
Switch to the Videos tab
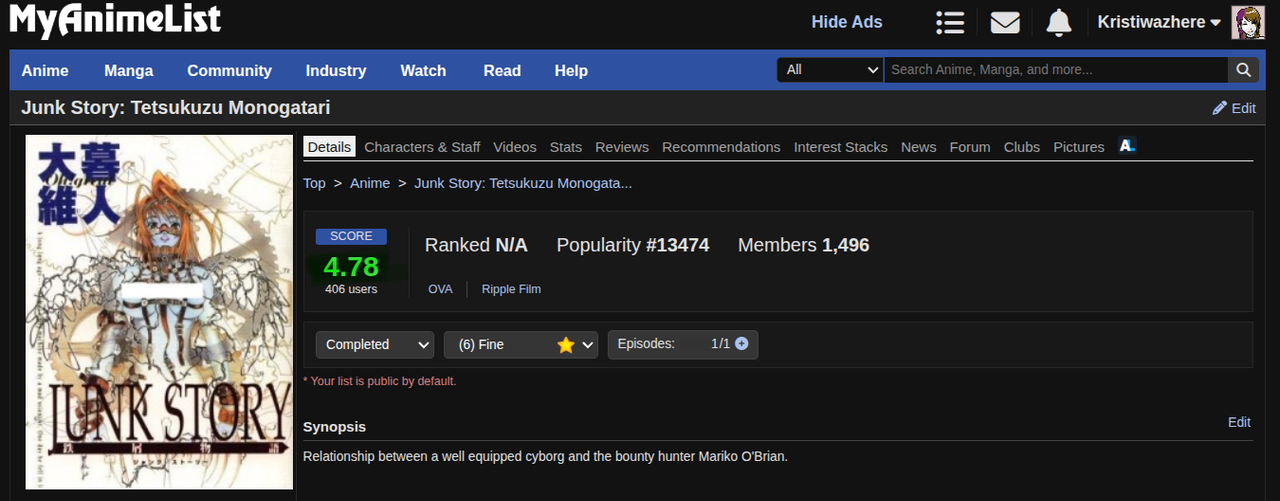pos(515,147)
